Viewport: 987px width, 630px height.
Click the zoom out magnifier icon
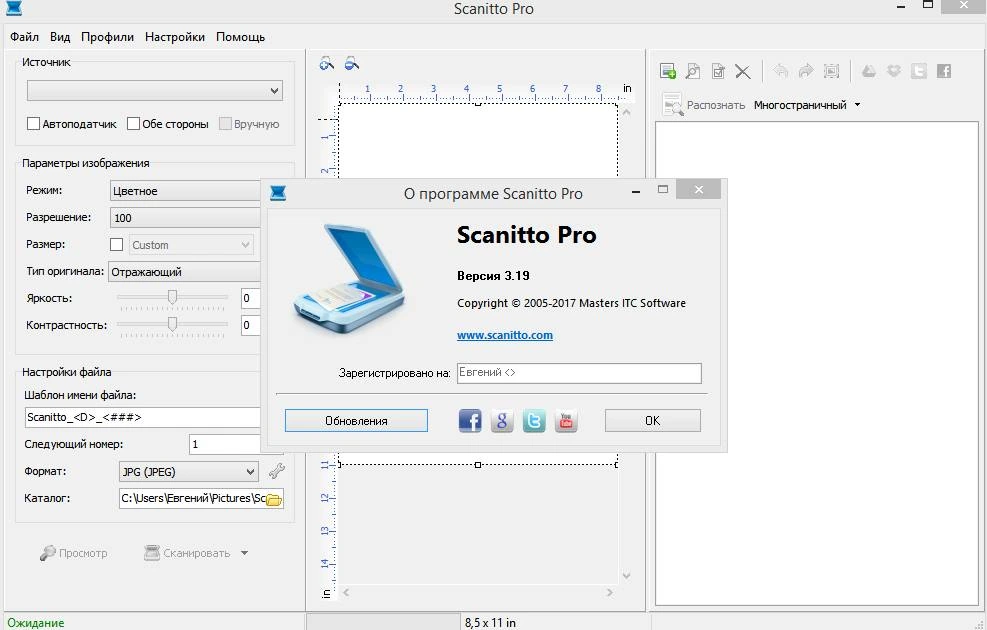click(352, 64)
